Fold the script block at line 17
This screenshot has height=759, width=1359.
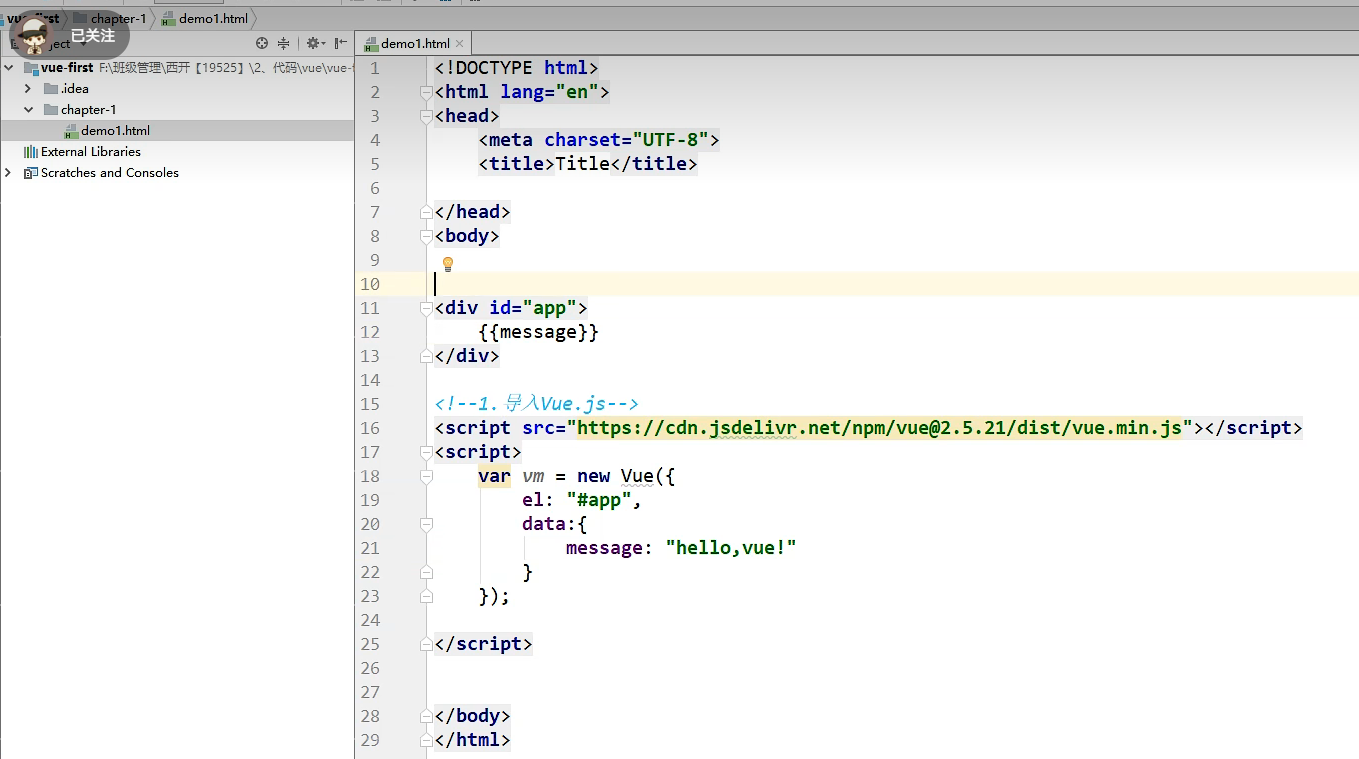[x=426, y=452]
